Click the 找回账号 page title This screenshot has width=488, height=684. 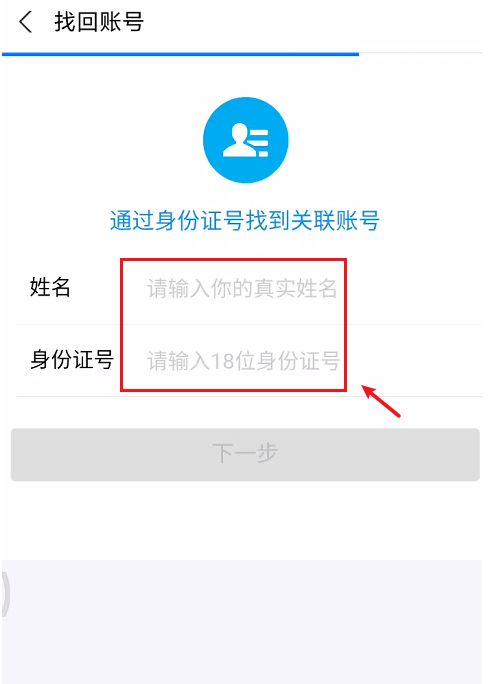[99, 22]
